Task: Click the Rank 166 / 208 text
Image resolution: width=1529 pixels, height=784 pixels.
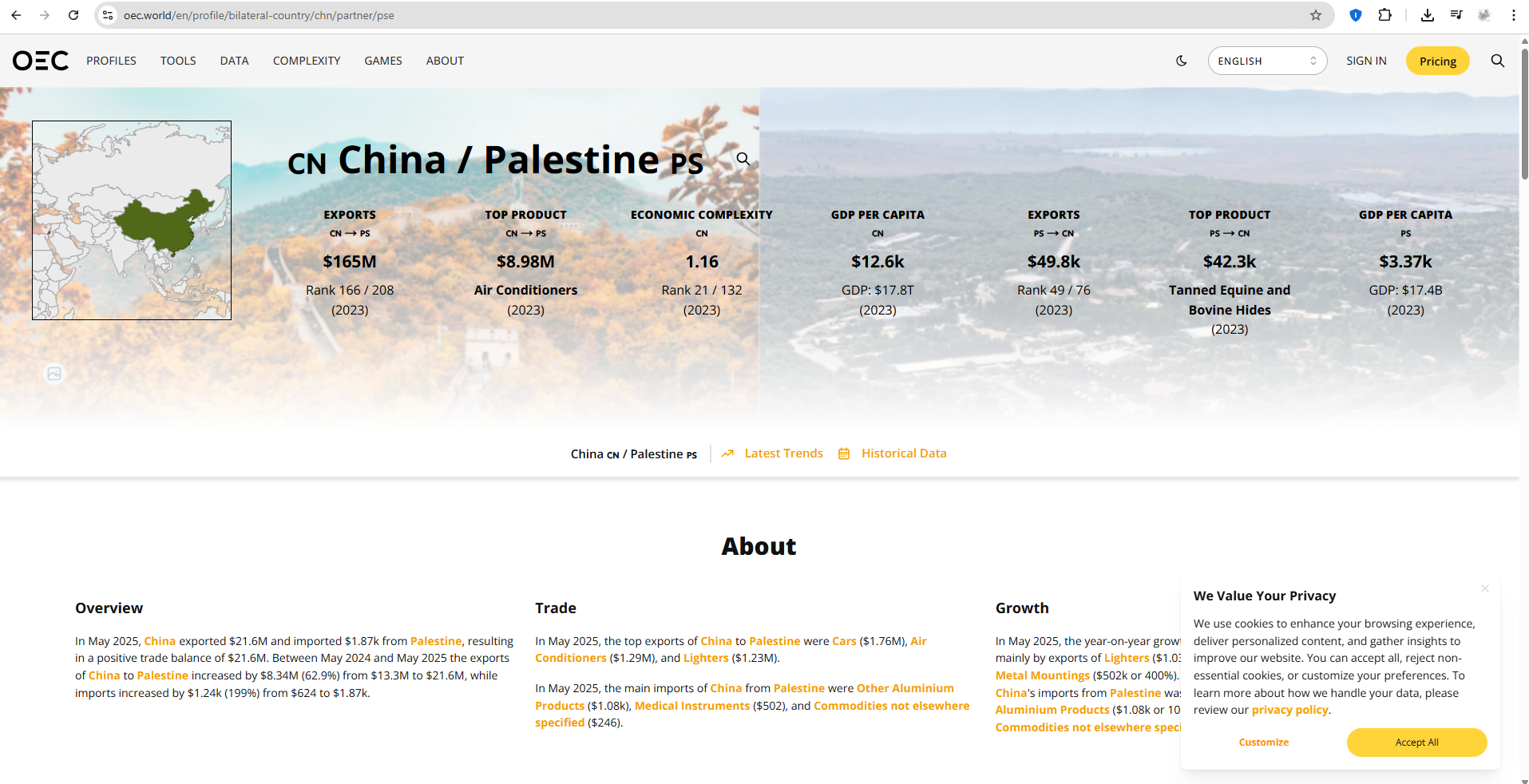Action: tap(350, 290)
